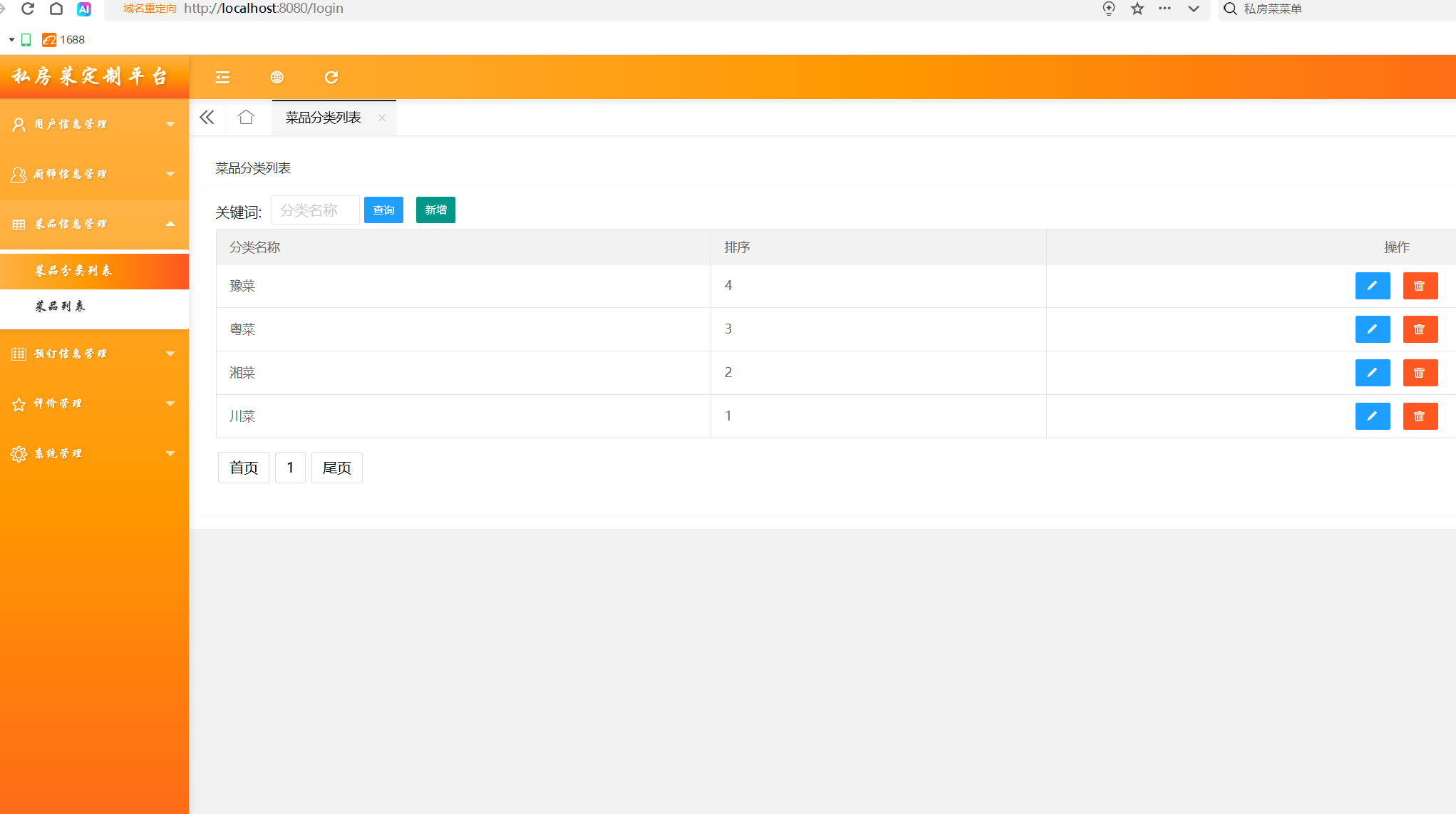
Task: Click the refresh icon in orange header
Action: pos(331,77)
